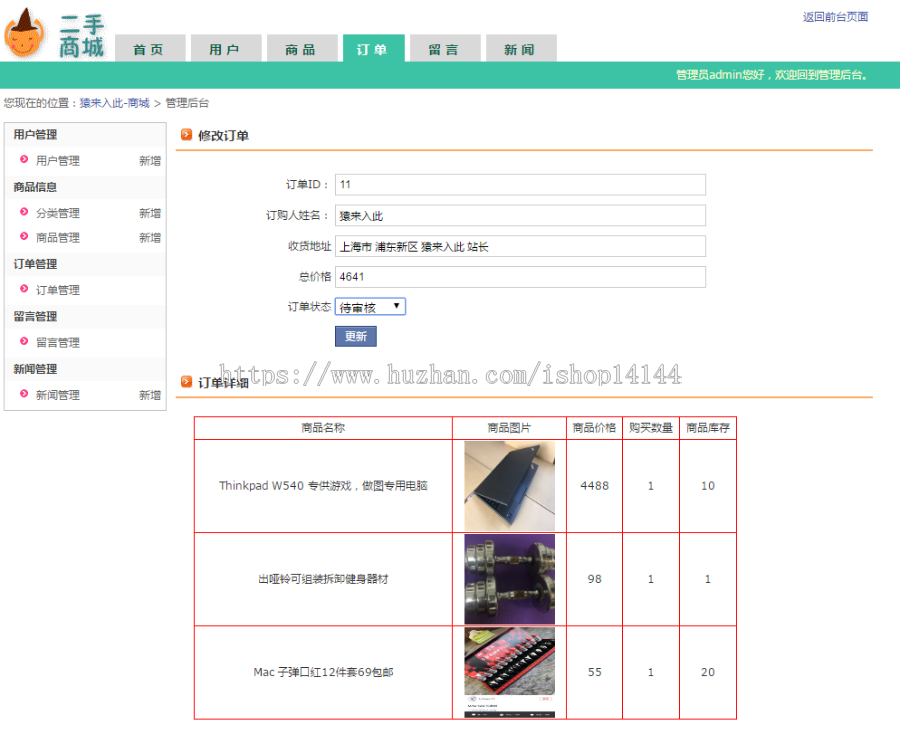Click 新增 next to 商品管理

[150, 238]
